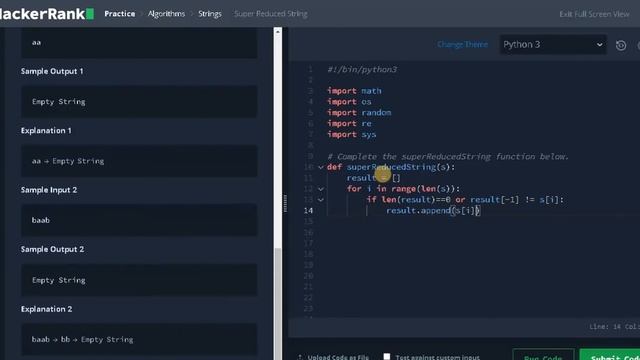Click Exit Full Screen View
This screenshot has height=360, width=640.
click(594, 14)
